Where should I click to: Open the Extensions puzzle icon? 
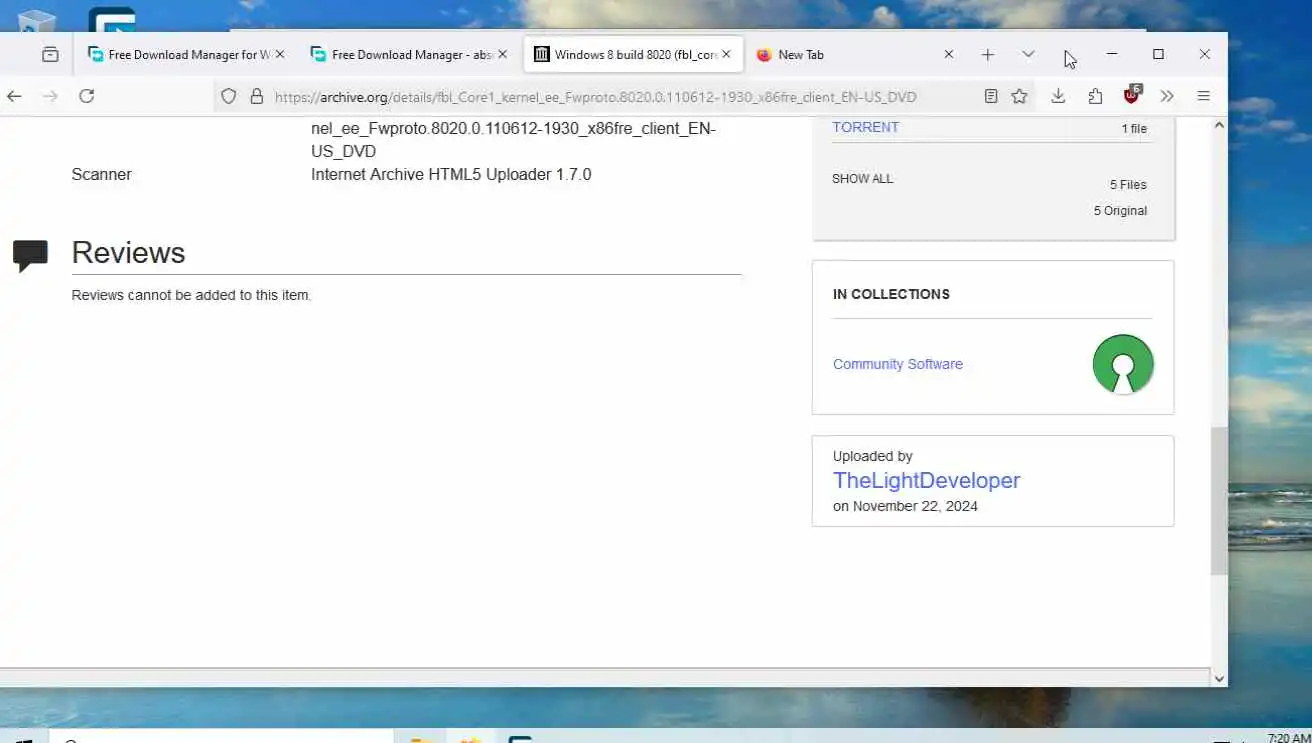coord(1095,96)
